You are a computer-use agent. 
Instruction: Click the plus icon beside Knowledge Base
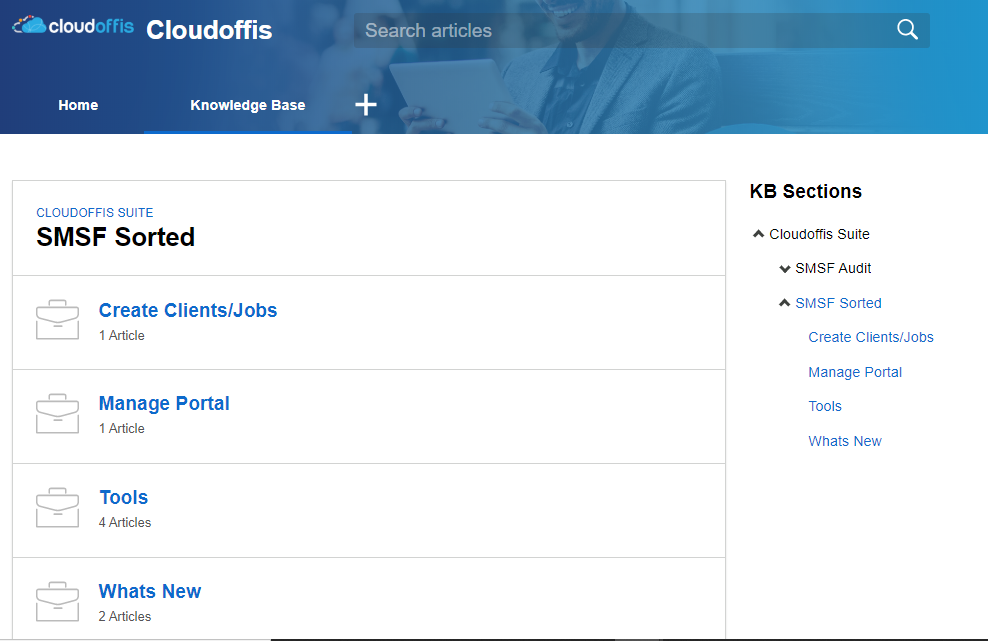tap(365, 105)
